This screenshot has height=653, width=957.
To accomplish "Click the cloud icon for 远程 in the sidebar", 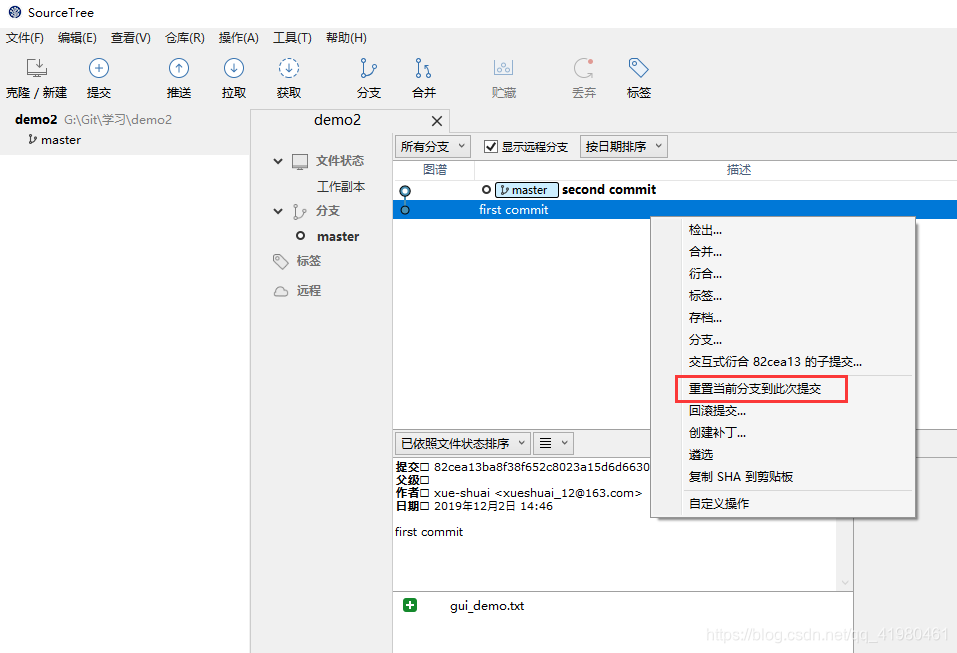I will click(281, 291).
